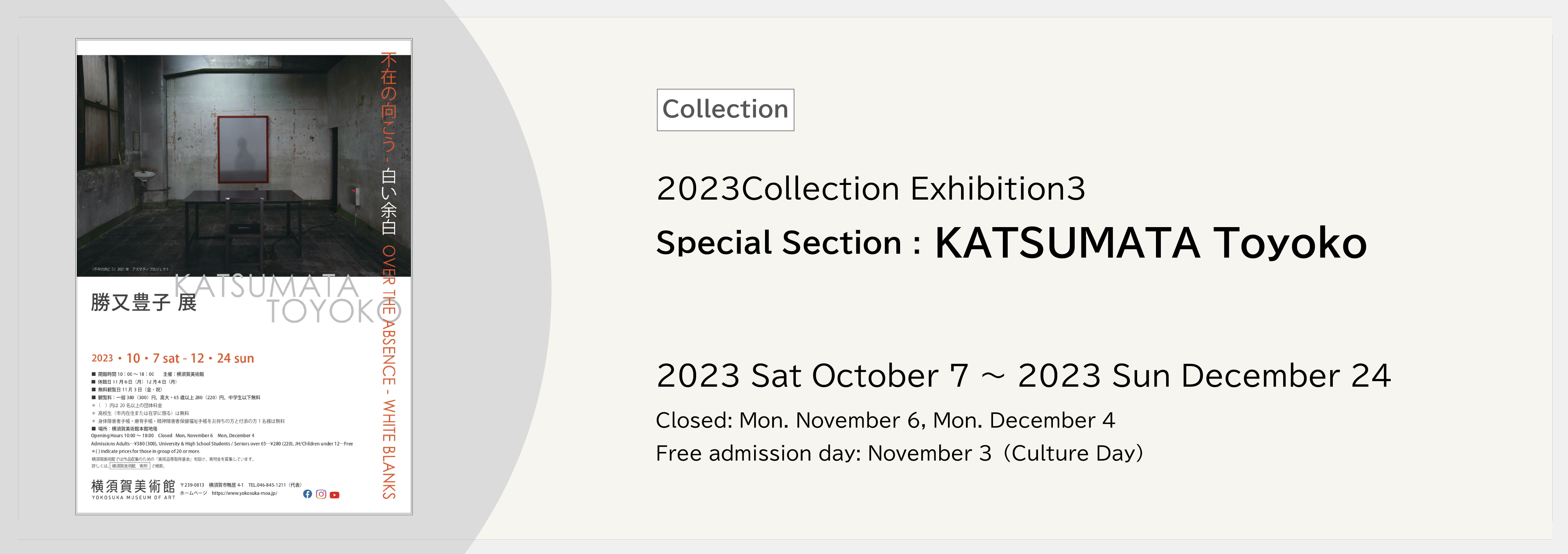1568x554 pixels.
Task: Open the 2023Collection Exhibition3 heading
Action: 870,188
